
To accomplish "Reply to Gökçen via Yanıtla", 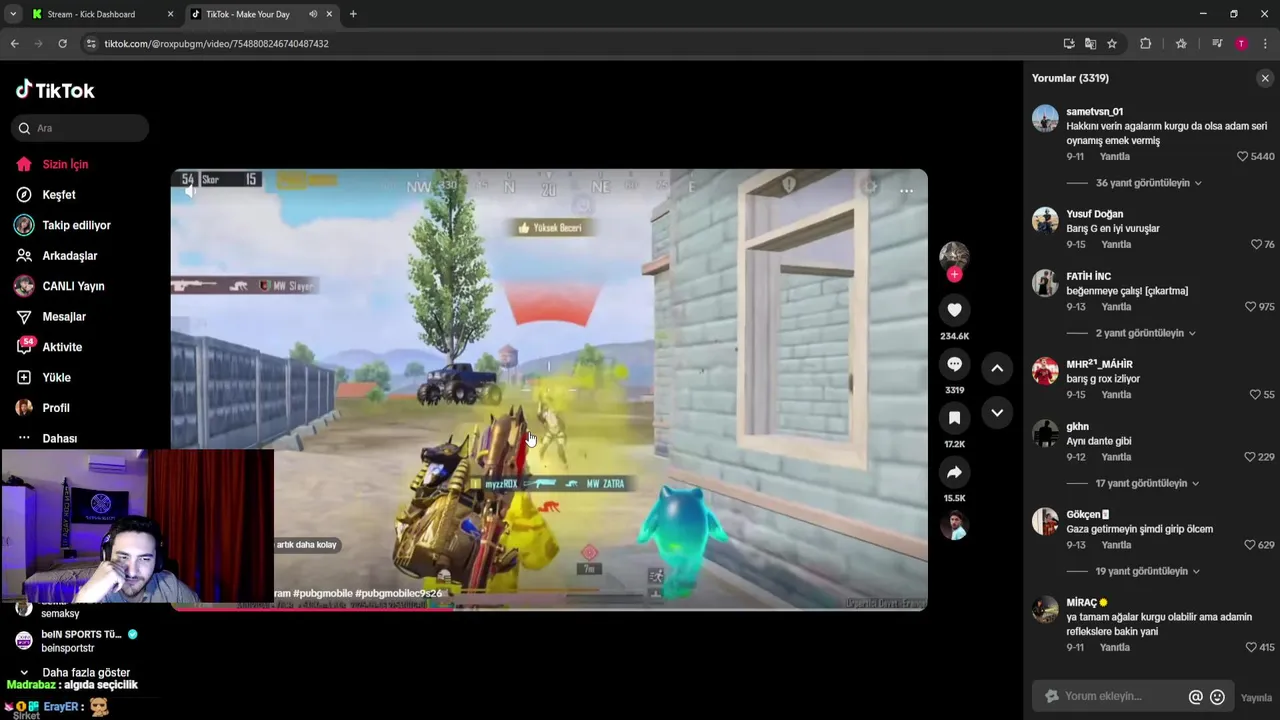I will 1116,545.
